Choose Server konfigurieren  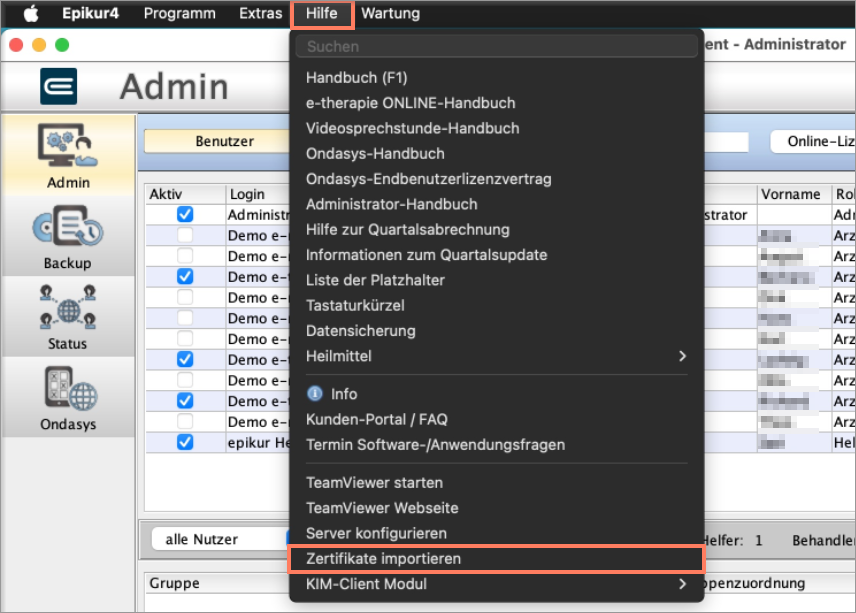[497, 533]
